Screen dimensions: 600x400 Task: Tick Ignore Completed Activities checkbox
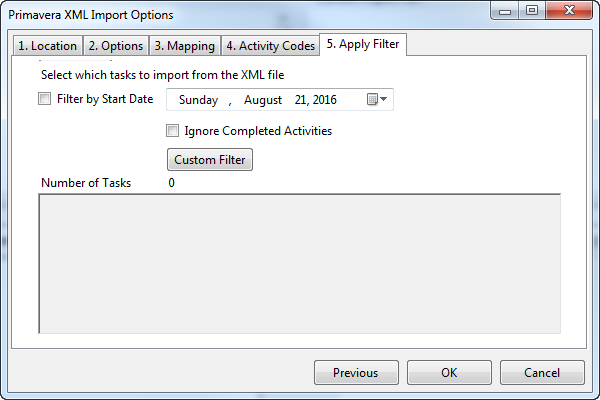pyautogui.click(x=172, y=131)
